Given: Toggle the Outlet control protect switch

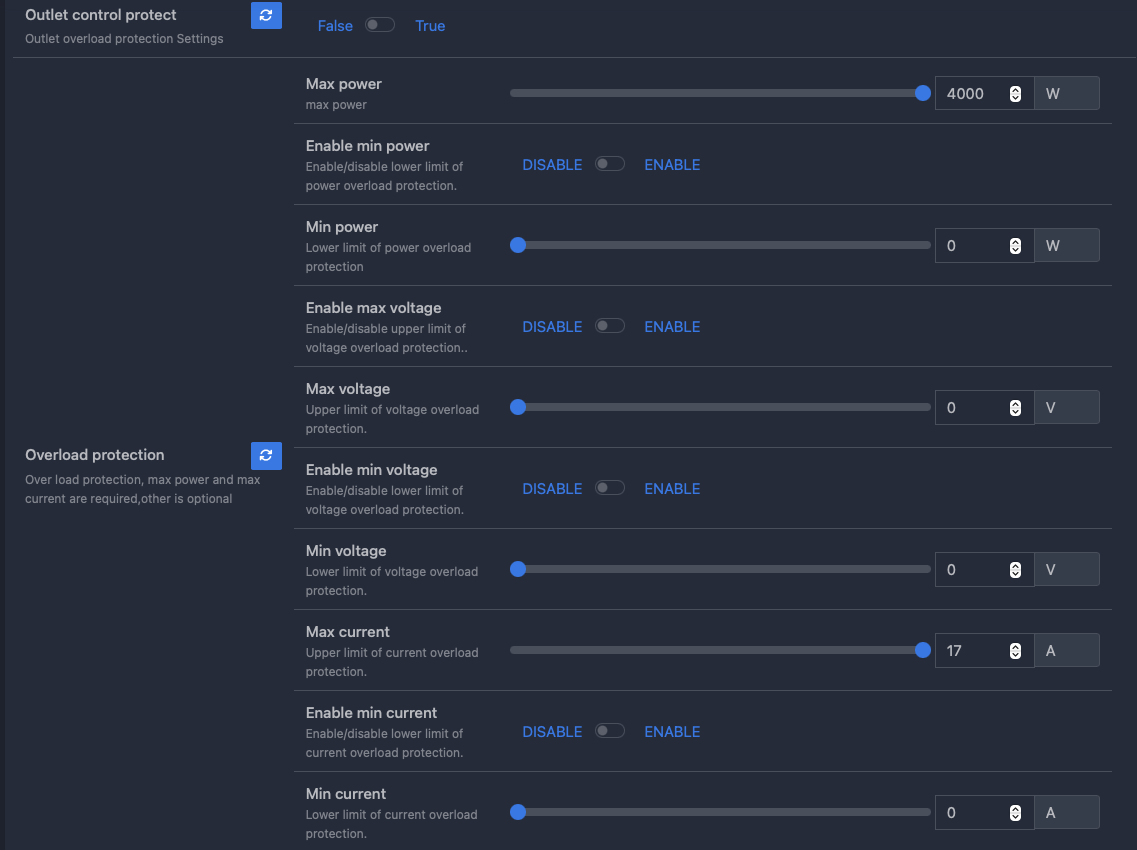Looking at the screenshot, I should tap(380, 25).
